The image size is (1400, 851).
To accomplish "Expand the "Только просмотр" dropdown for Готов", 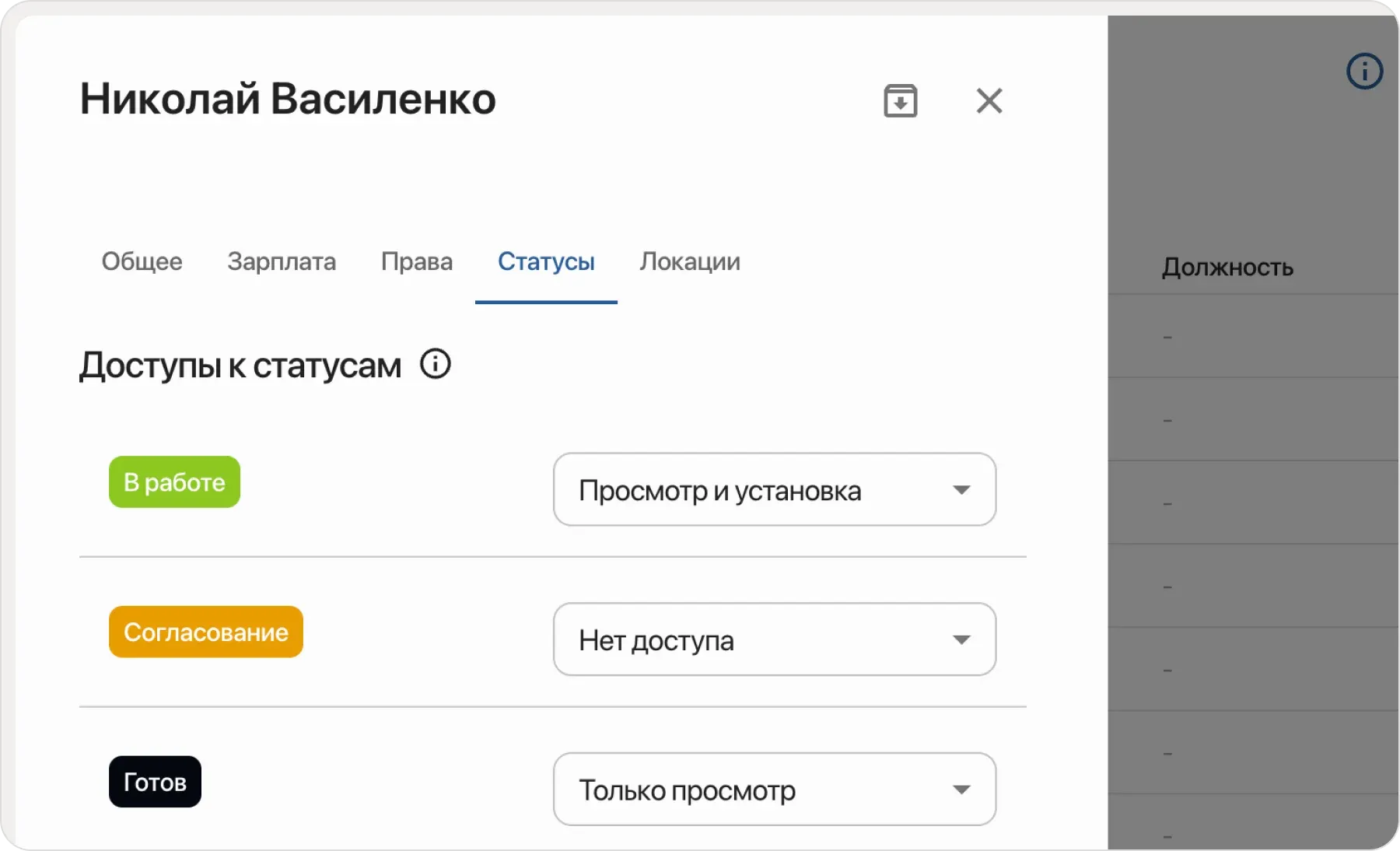I will pyautogui.click(x=774, y=789).
